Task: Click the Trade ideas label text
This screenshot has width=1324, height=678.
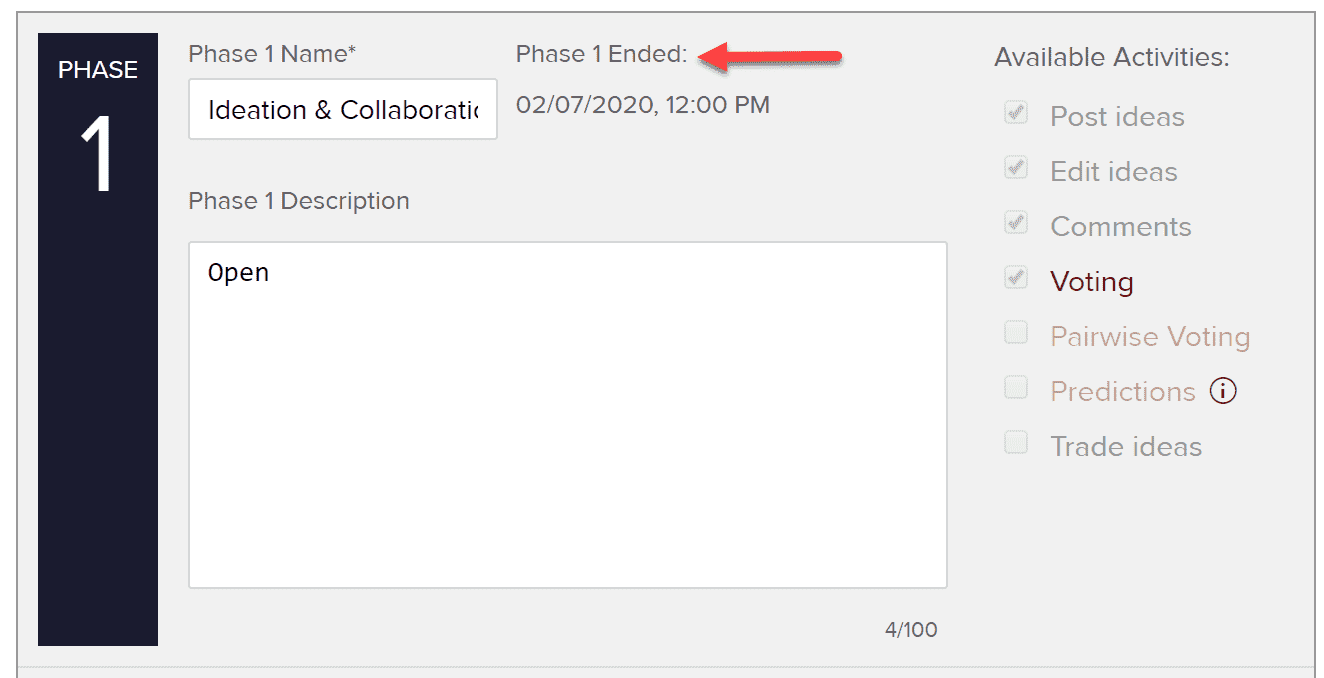Action: coord(1126,447)
